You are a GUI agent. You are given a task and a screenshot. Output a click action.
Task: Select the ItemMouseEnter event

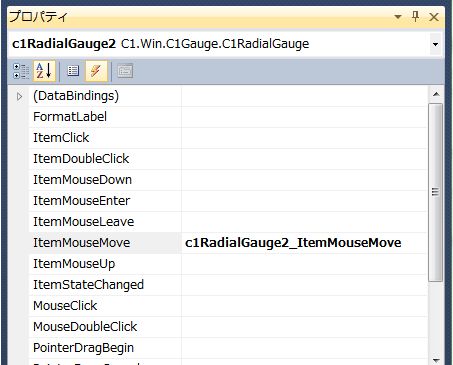pyautogui.click(x=81, y=201)
